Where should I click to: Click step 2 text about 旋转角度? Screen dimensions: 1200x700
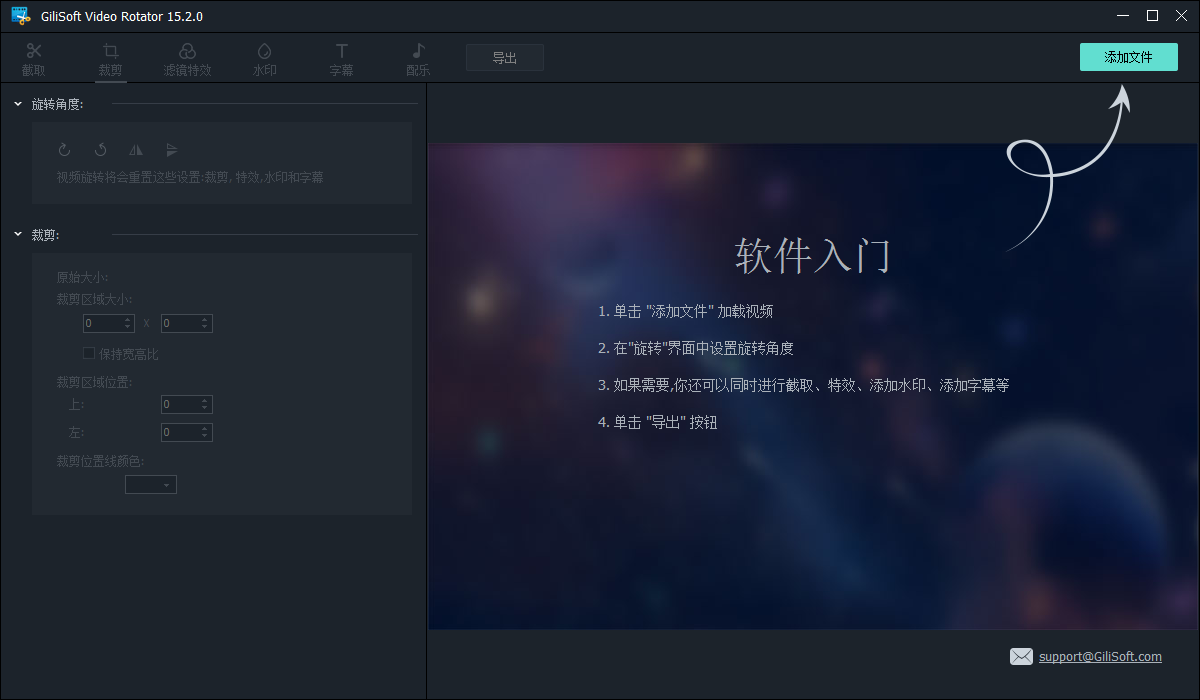tap(696, 348)
